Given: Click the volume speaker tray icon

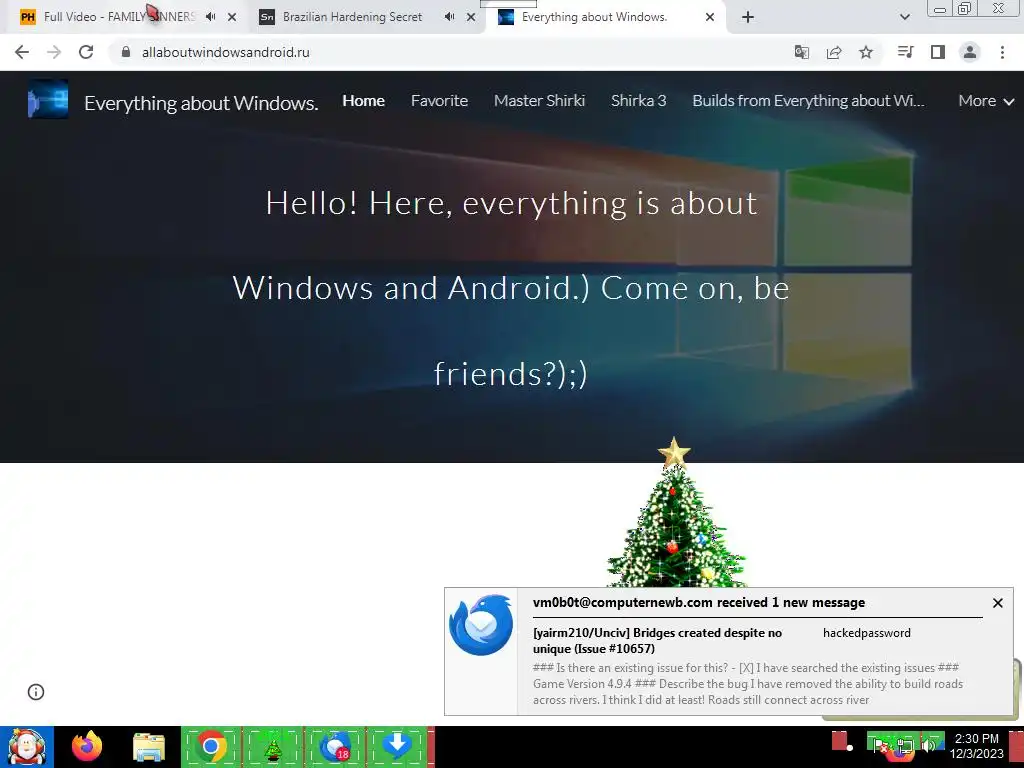Looking at the screenshot, I should 927,745.
